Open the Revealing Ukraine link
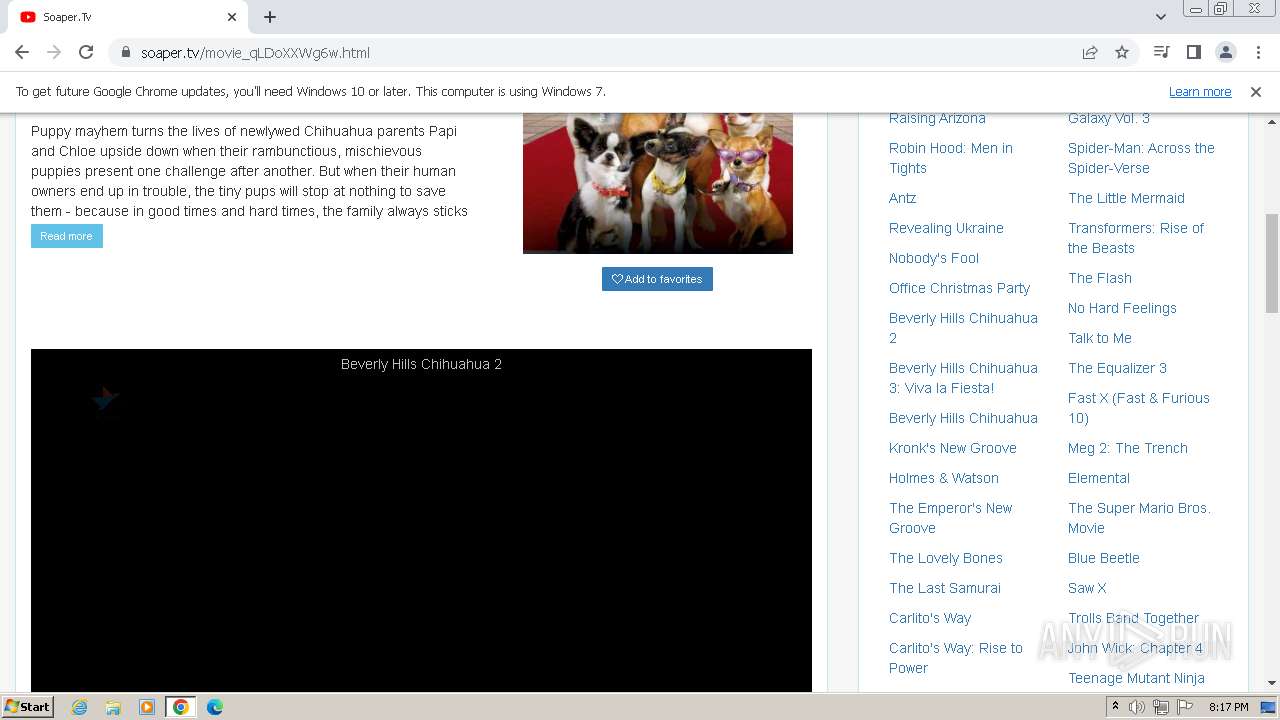The height and width of the screenshot is (720, 1280). point(946,228)
